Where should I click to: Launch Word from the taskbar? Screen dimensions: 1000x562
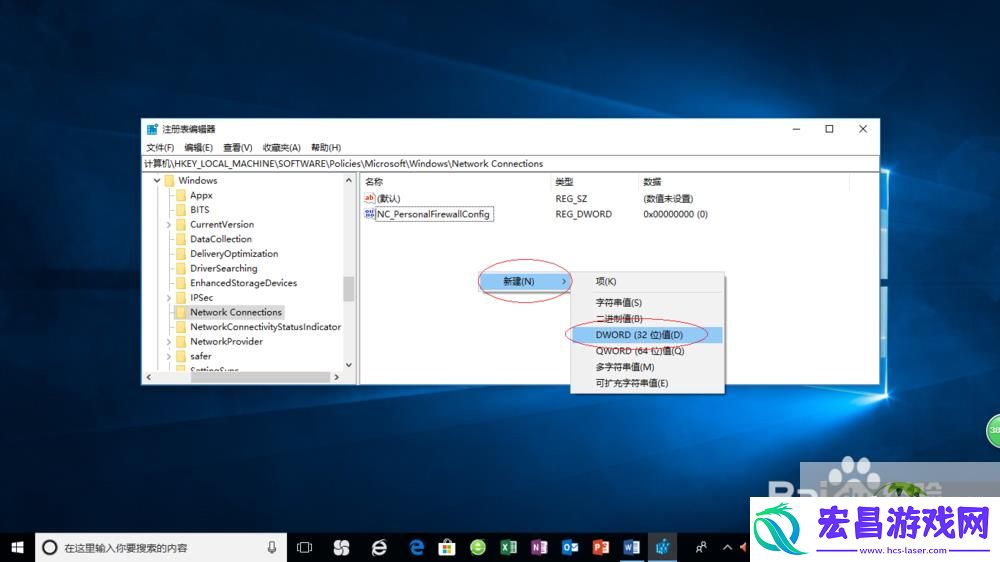click(x=631, y=547)
